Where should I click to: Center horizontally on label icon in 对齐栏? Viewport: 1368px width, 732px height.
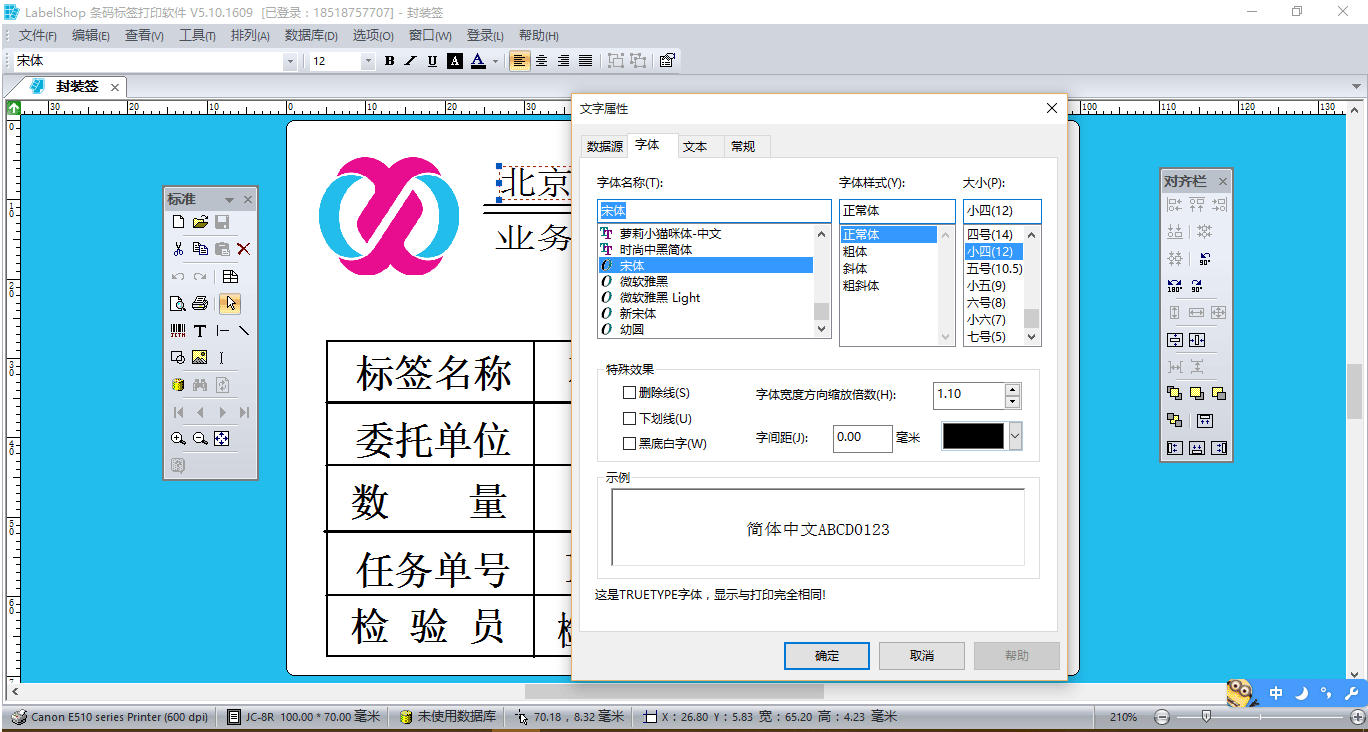1197,340
